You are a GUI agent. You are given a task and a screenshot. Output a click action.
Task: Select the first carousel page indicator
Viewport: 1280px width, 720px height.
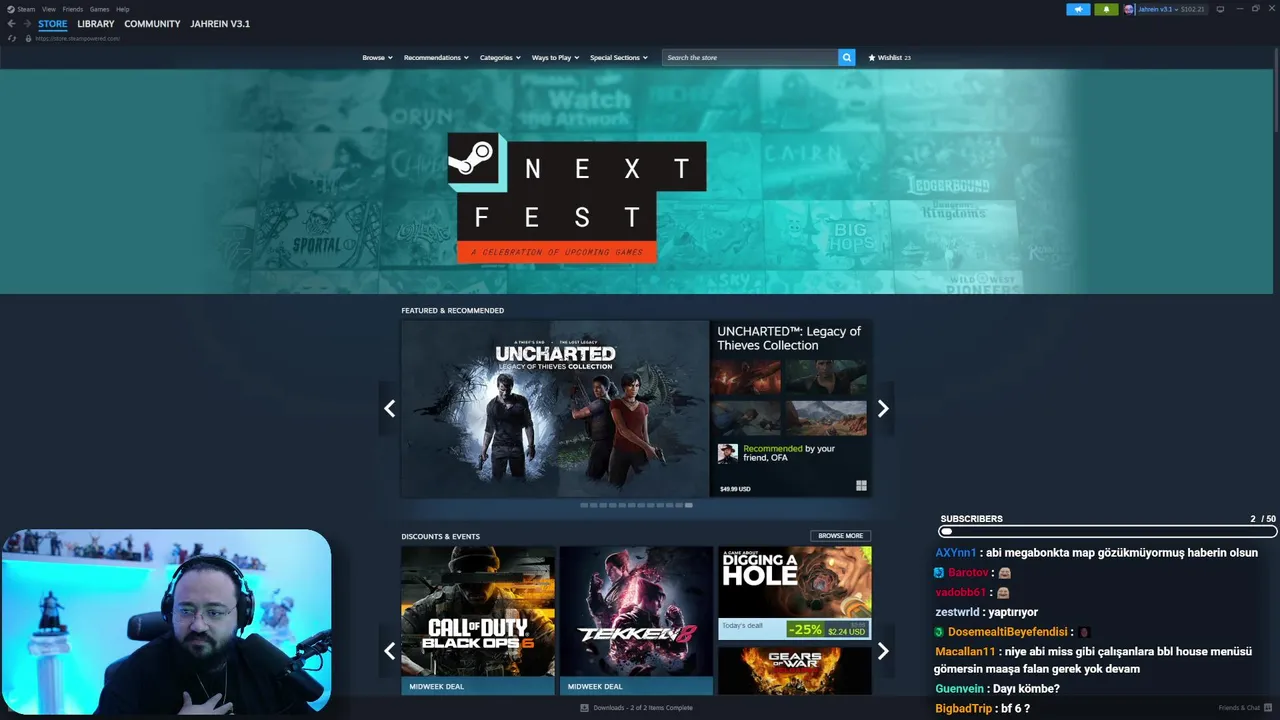click(x=585, y=505)
